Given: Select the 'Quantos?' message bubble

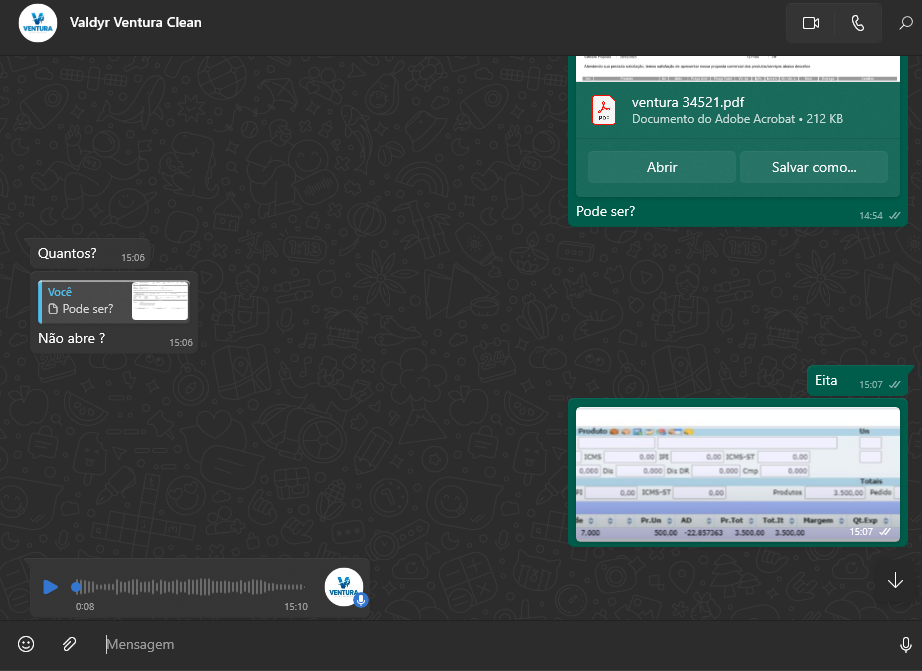Looking at the screenshot, I should [x=68, y=254].
